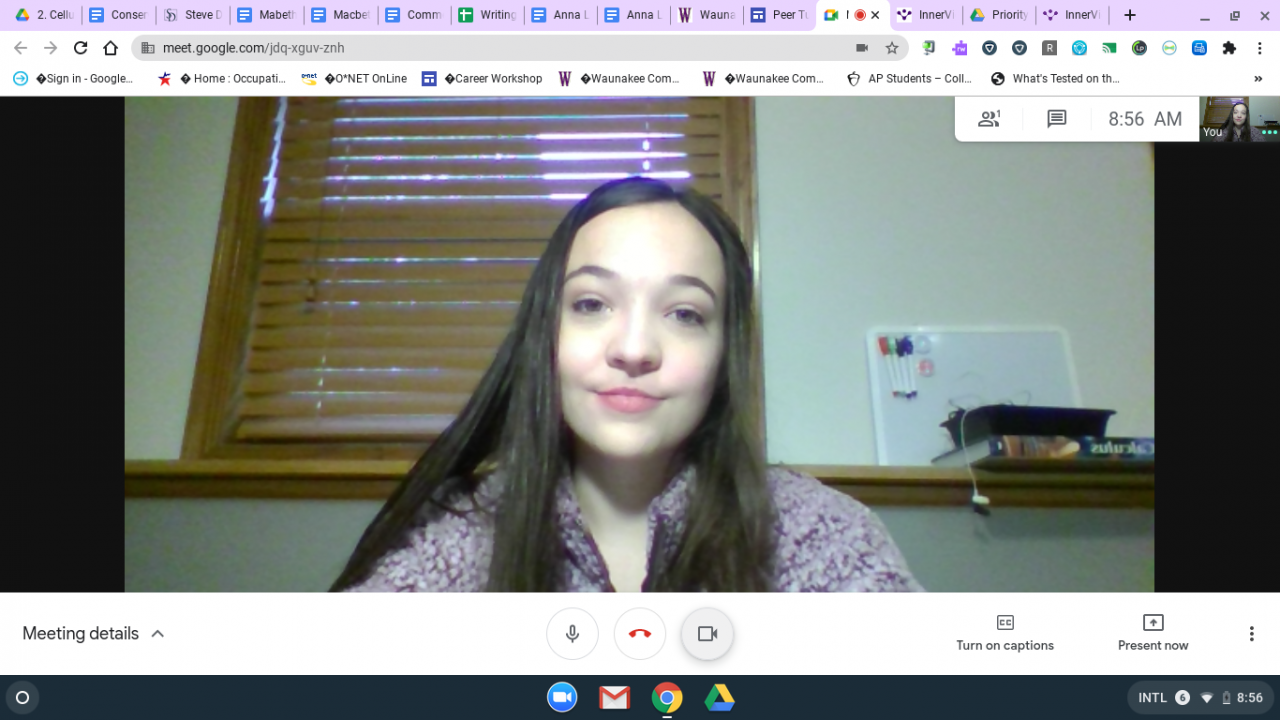This screenshot has width=1280, height=720.
Task: Open the meeting chat panel
Action: [x=1056, y=119]
